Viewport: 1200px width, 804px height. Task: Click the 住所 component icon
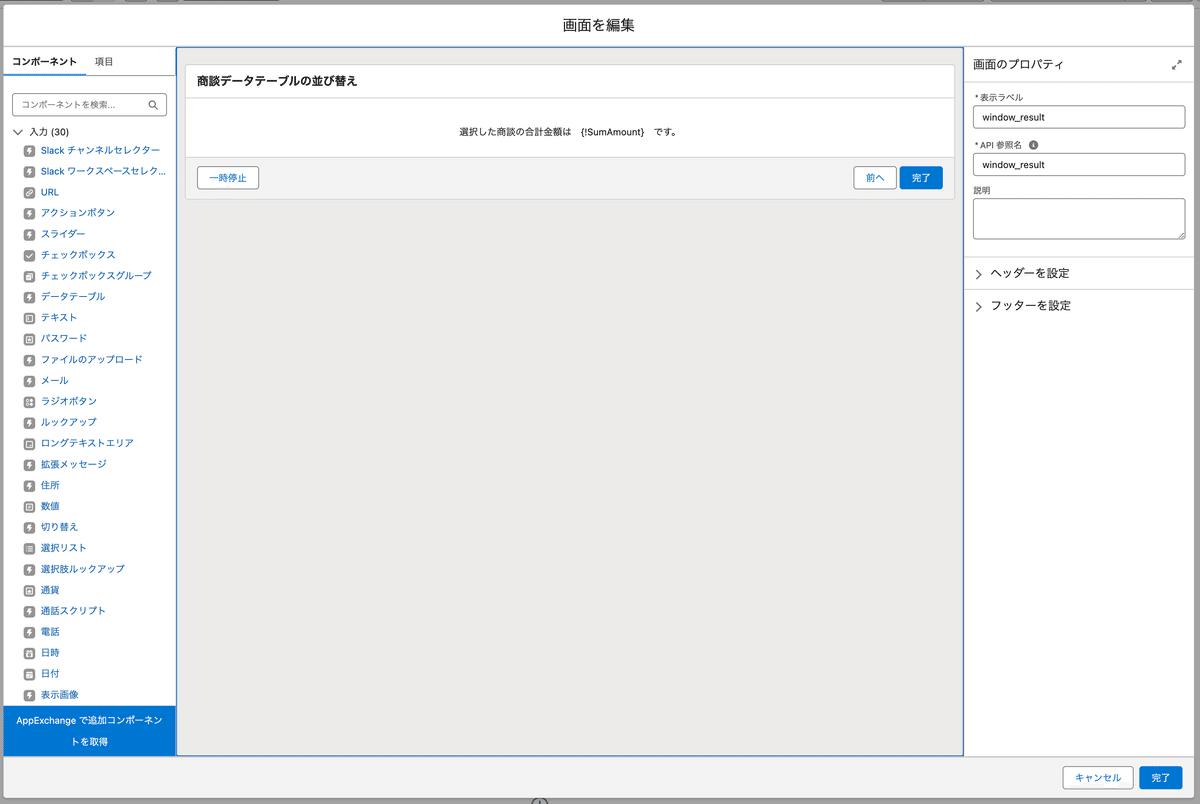pyautogui.click(x=29, y=485)
